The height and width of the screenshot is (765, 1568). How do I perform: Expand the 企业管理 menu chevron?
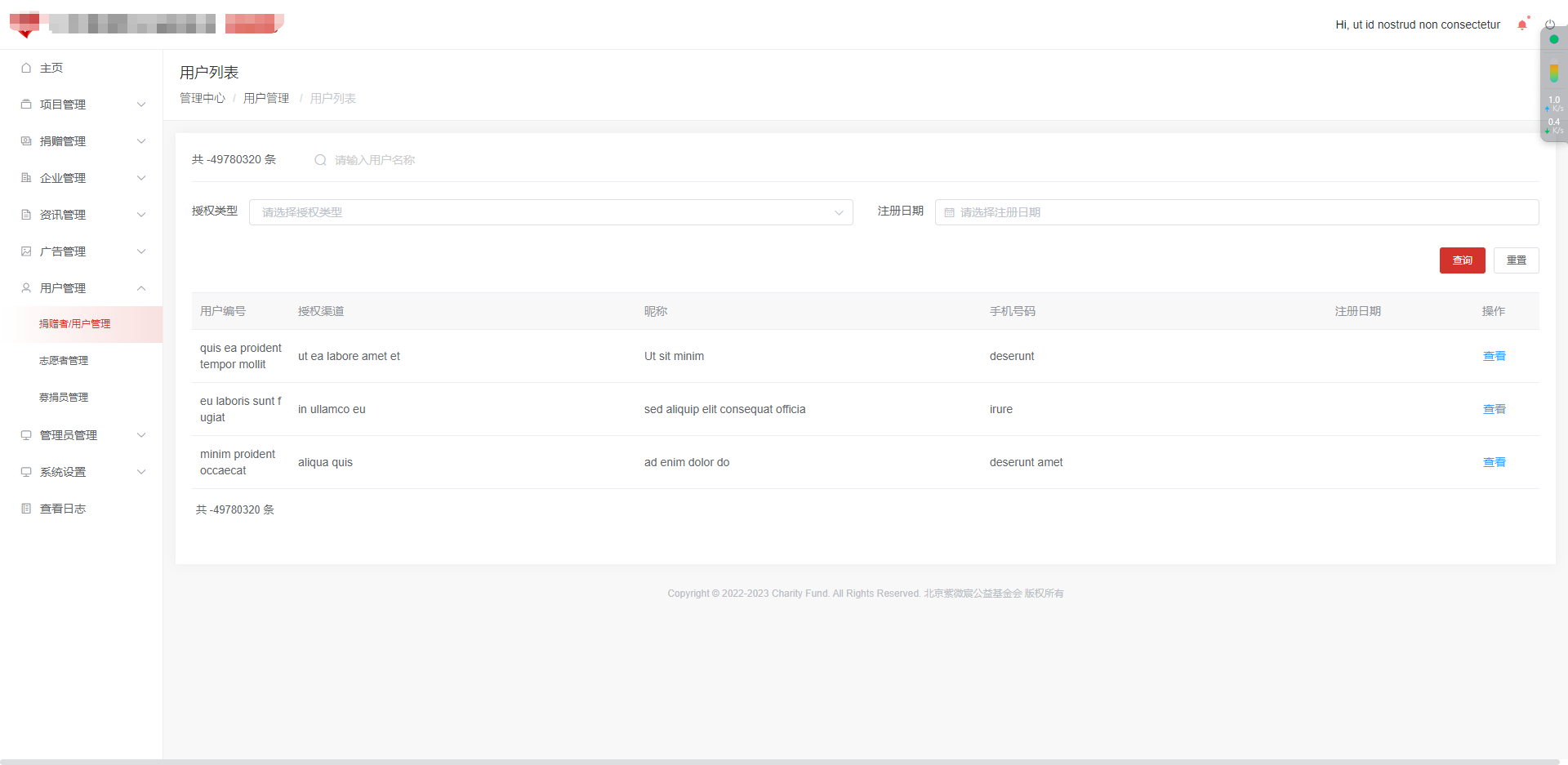(141, 178)
